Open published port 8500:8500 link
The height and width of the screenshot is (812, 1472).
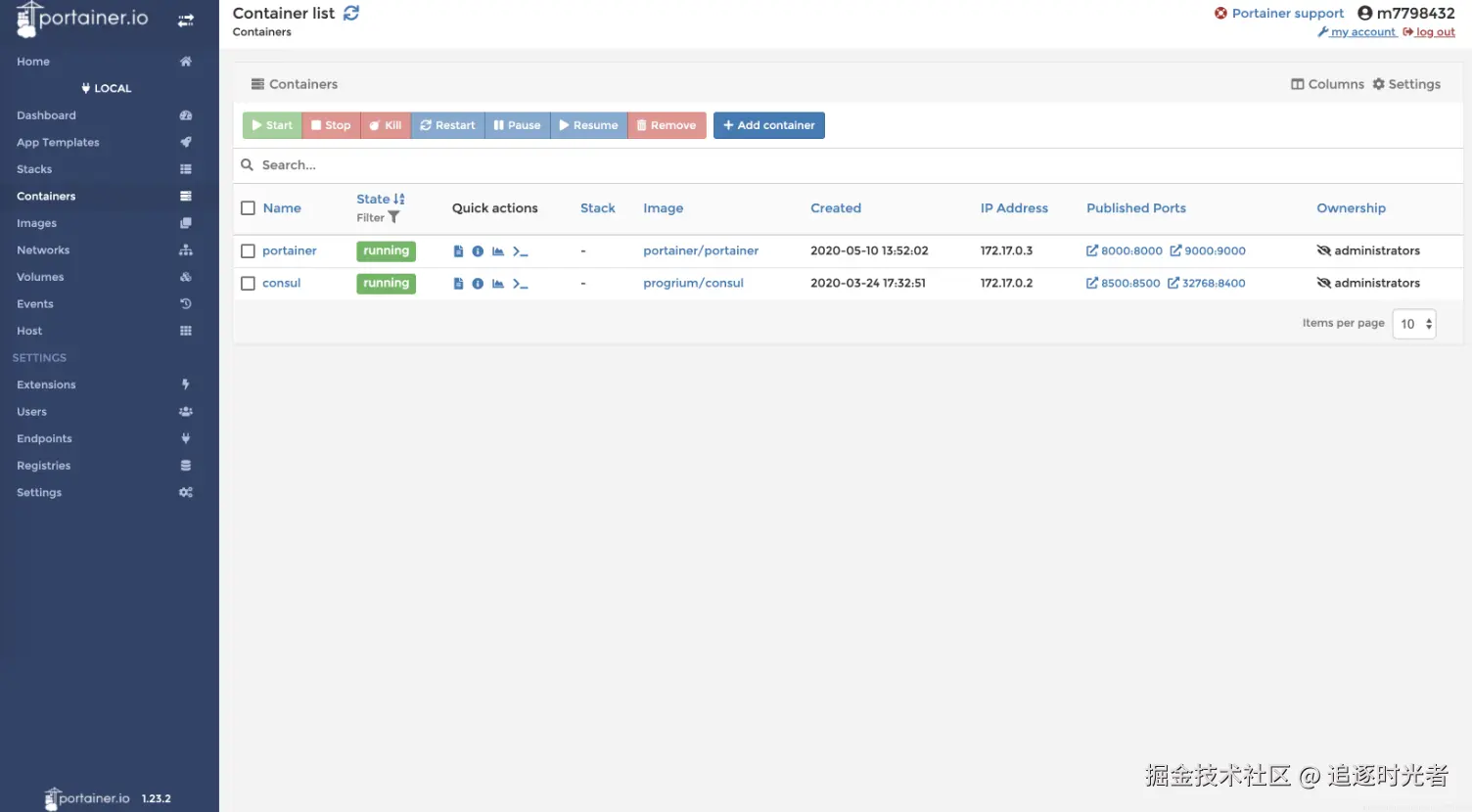point(1124,283)
